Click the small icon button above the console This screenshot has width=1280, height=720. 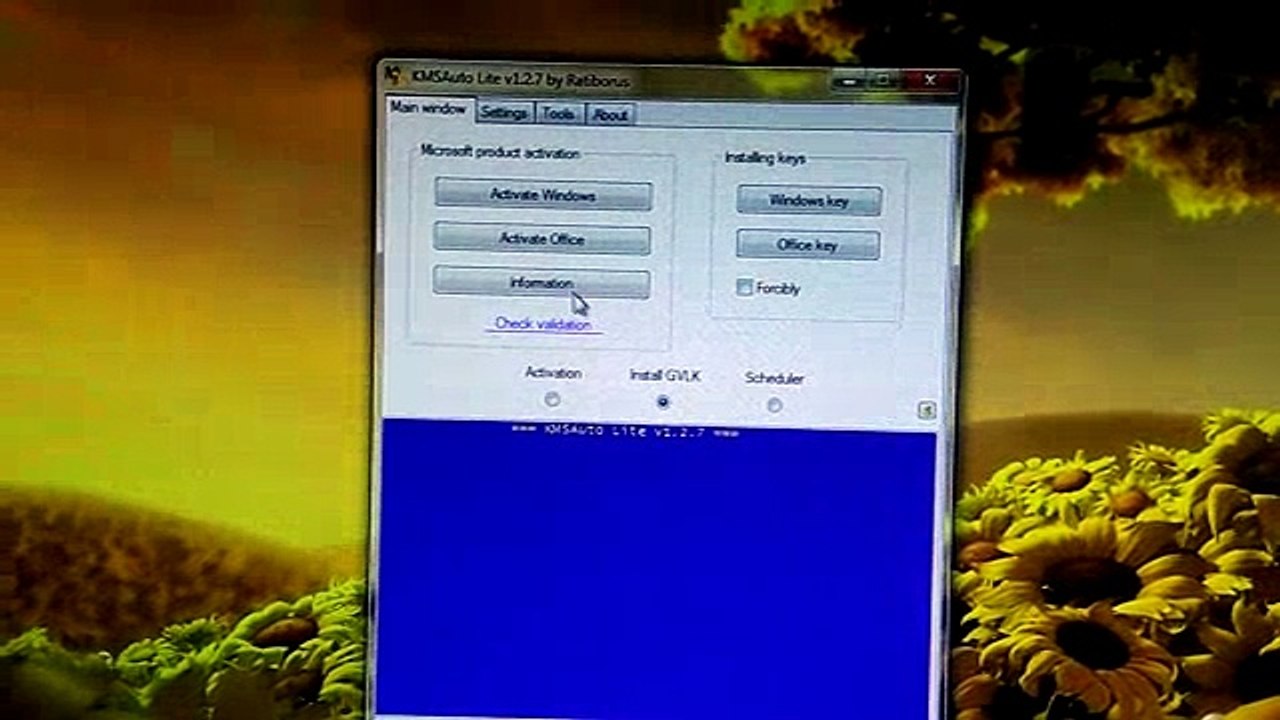click(926, 410)
